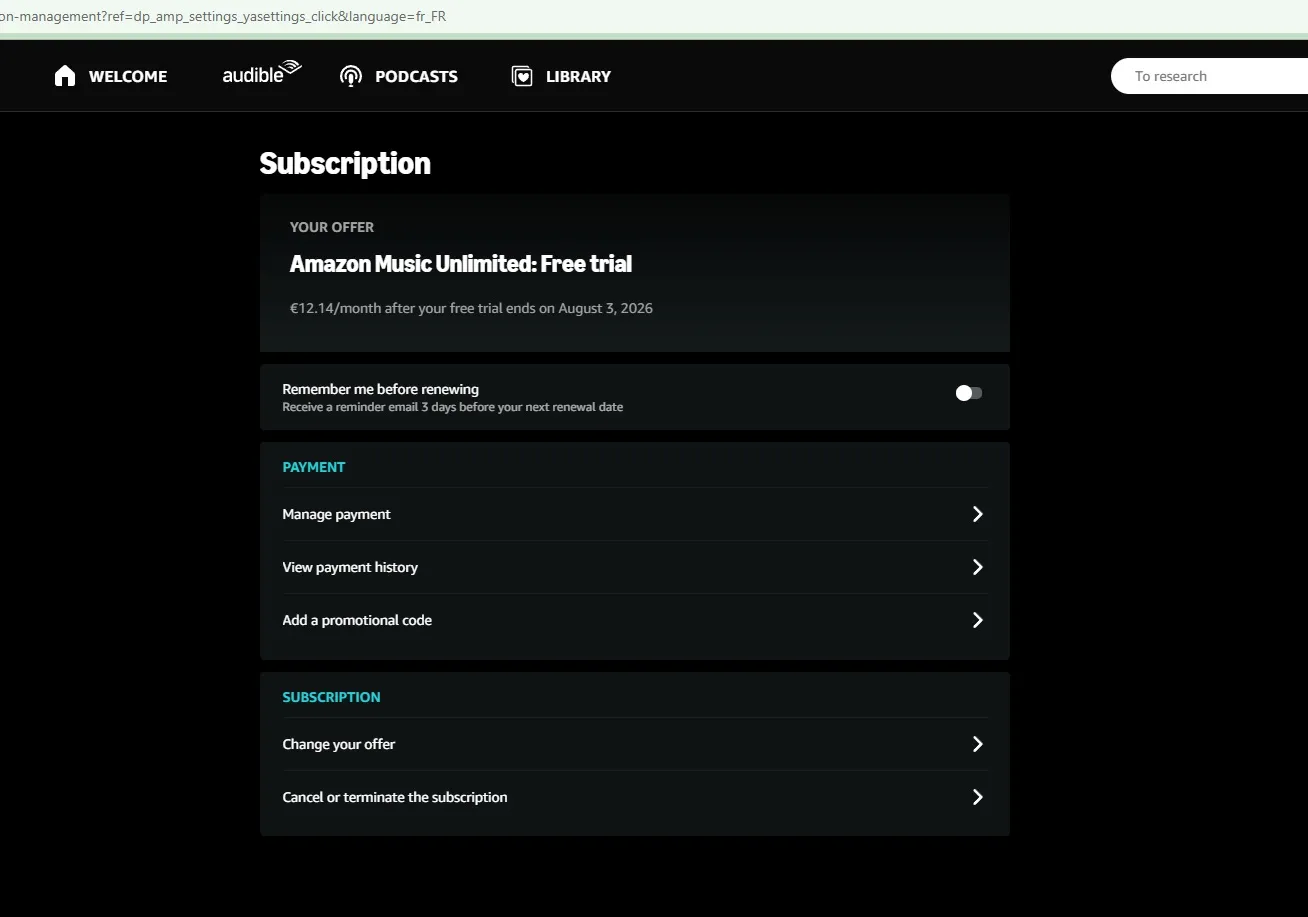Click chevron beside Add a promotional code

click(978, 620)
